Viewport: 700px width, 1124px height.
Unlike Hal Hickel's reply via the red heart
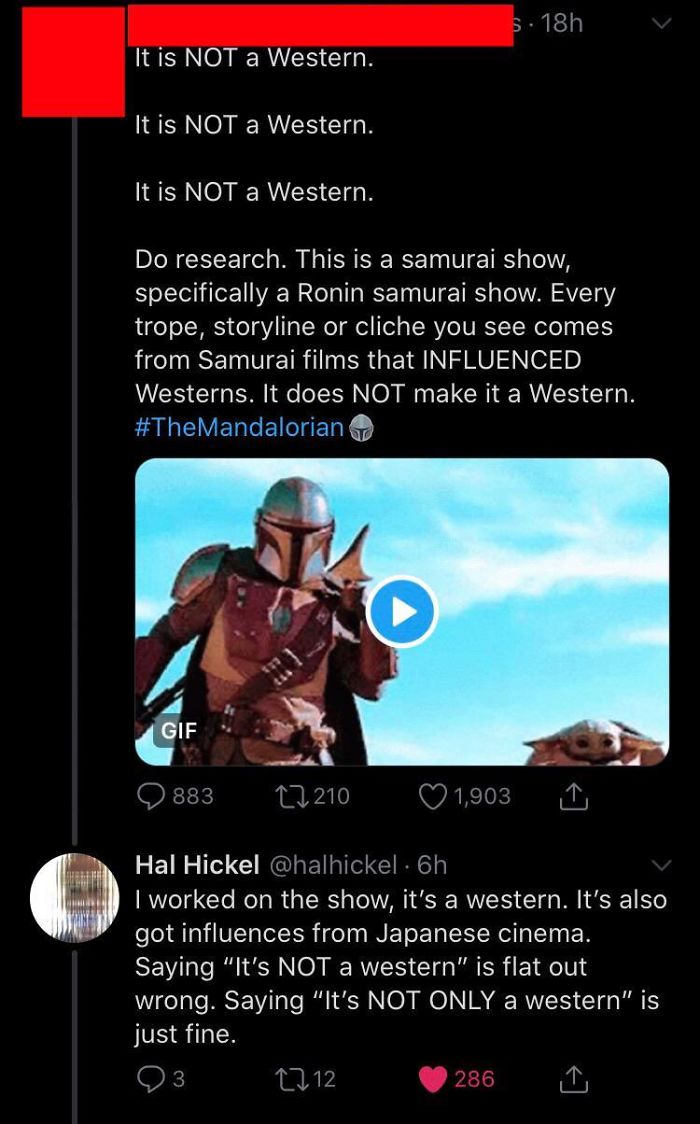pyautogui.click(x=434, y=1078)
